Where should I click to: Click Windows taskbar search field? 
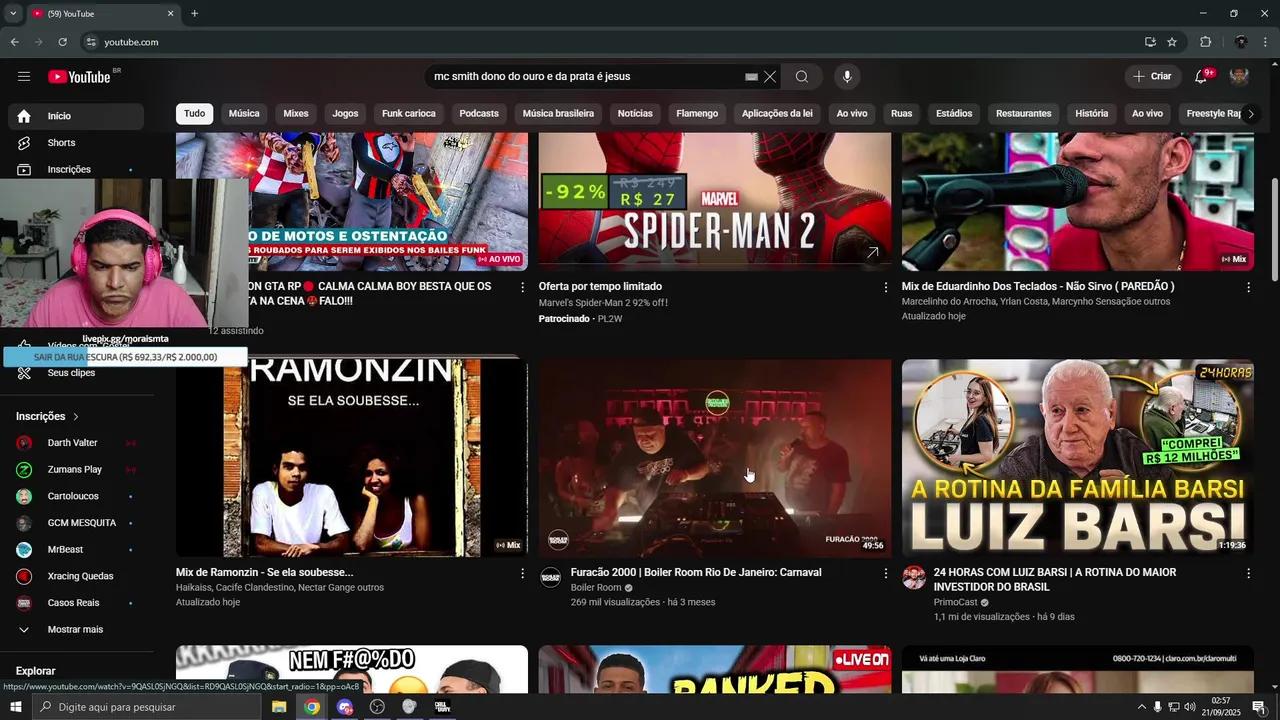pyautogui.click(x=147, y=707)
